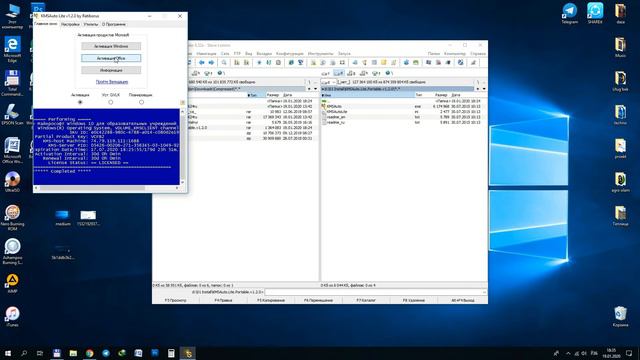640x360 pixels.
Task: Open Music archive on desktop
Action: (620, 47)
